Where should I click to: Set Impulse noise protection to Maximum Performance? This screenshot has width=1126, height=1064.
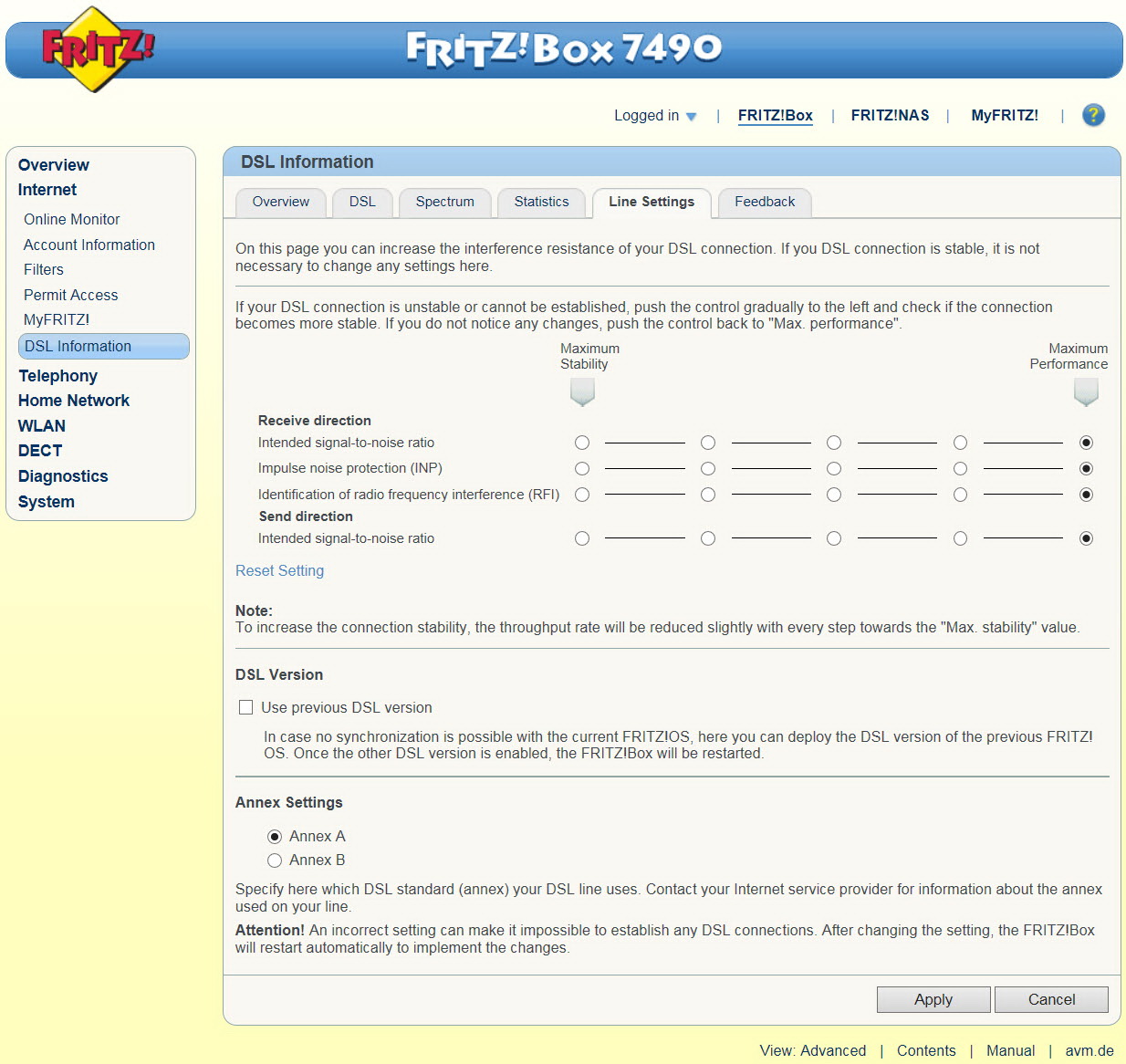(x=1086, y=469)
